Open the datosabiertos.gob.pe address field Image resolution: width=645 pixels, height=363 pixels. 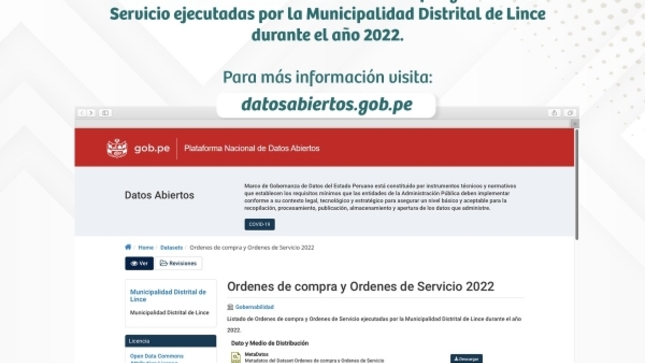326,105
